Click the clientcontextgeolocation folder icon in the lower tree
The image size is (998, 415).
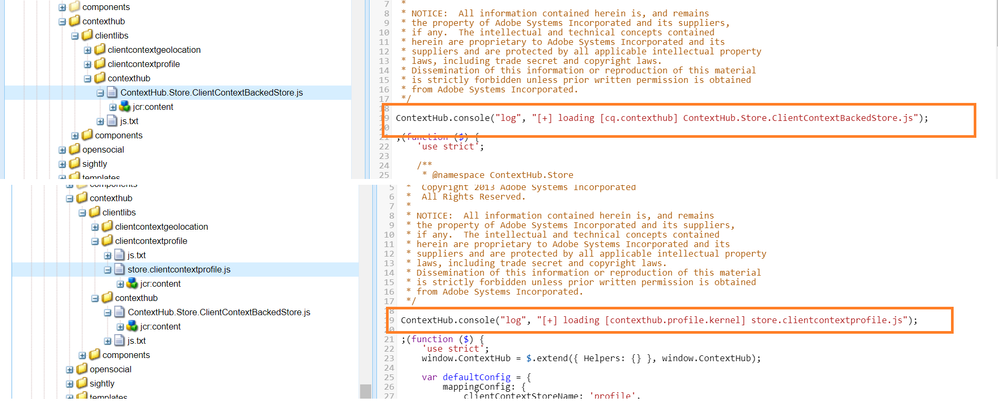coord(107,227)
